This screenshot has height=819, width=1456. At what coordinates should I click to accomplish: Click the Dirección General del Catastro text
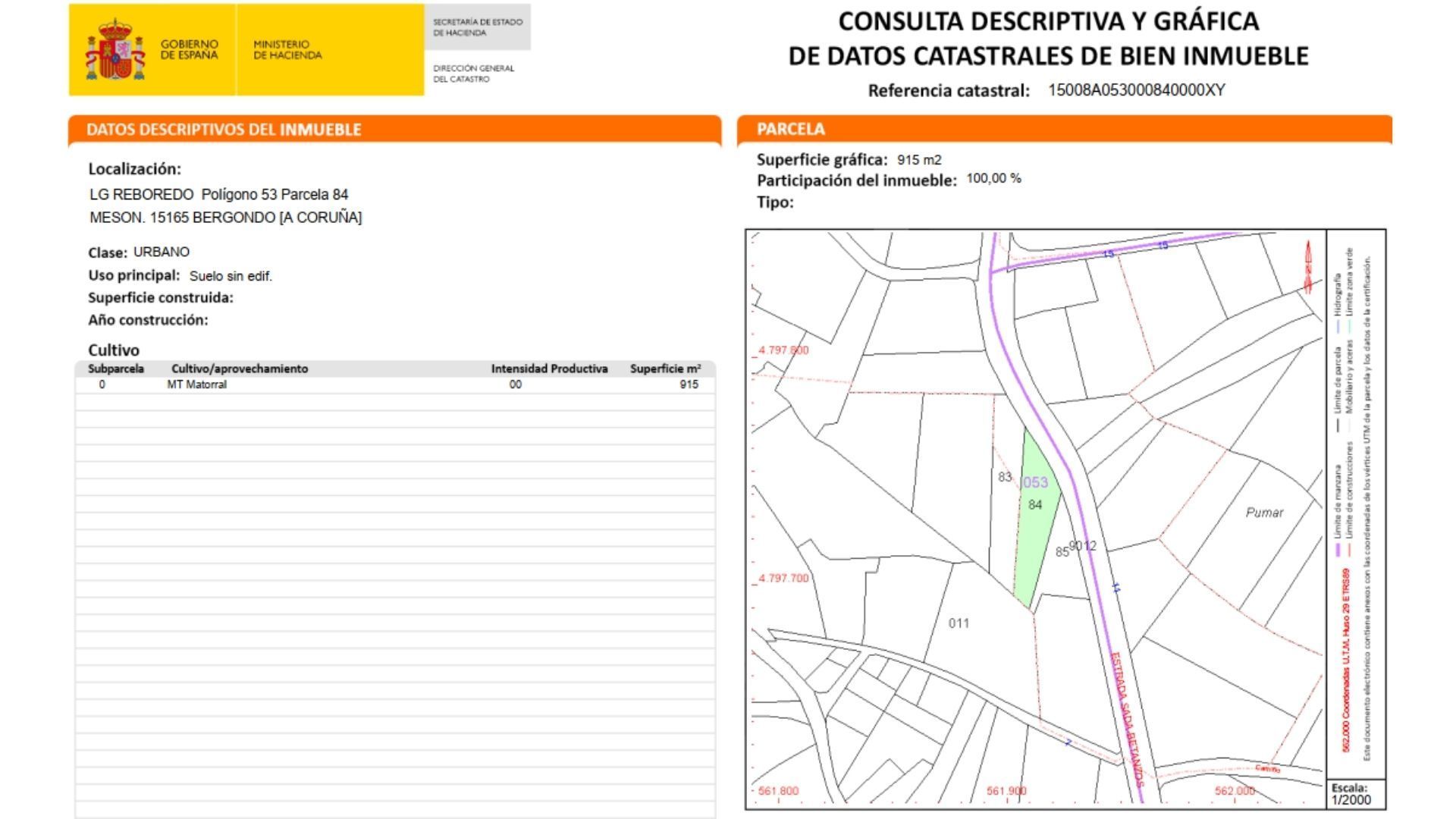[x=474, y=74]
